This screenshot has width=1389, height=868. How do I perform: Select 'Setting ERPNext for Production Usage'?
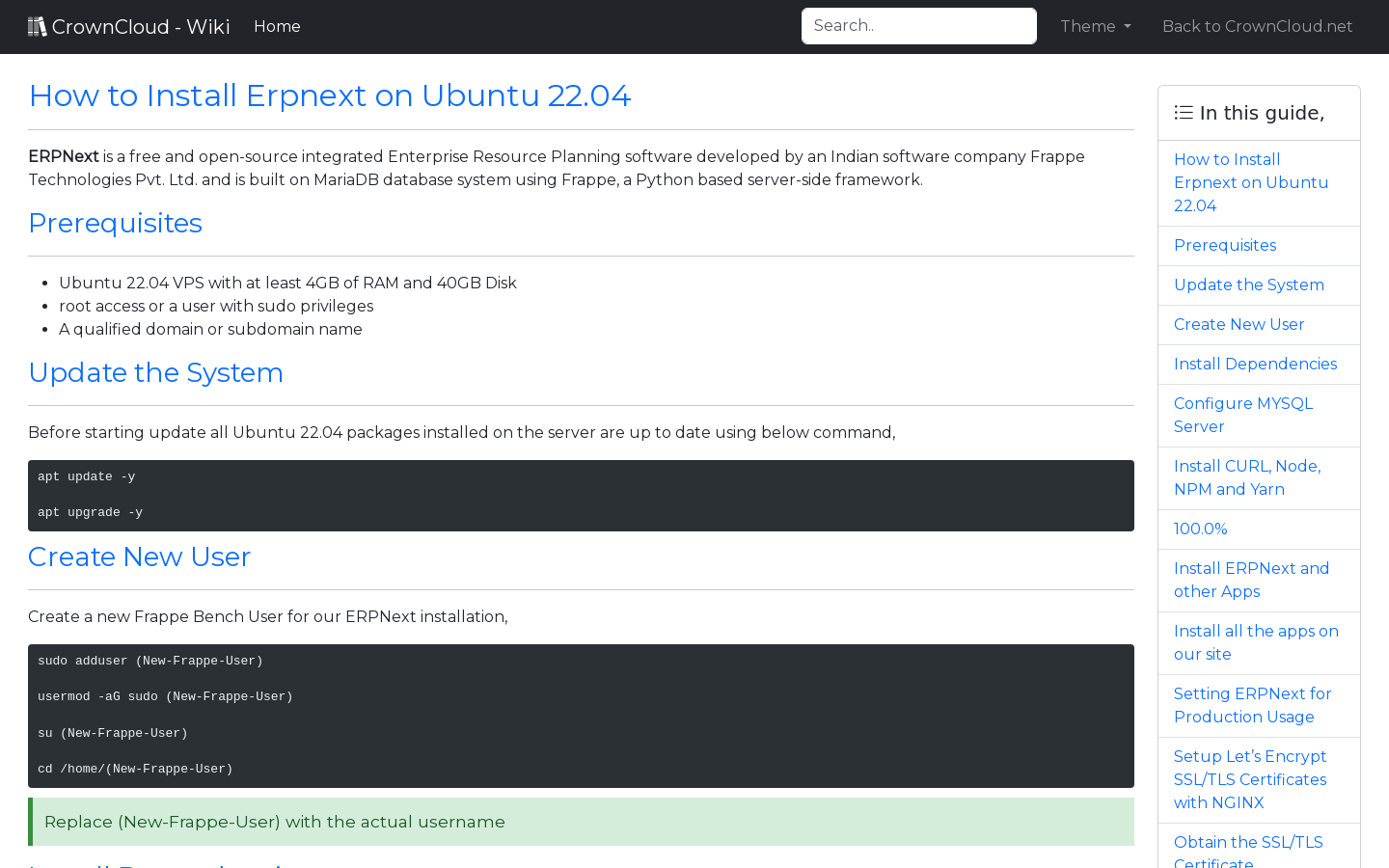tap(1252, 705)
